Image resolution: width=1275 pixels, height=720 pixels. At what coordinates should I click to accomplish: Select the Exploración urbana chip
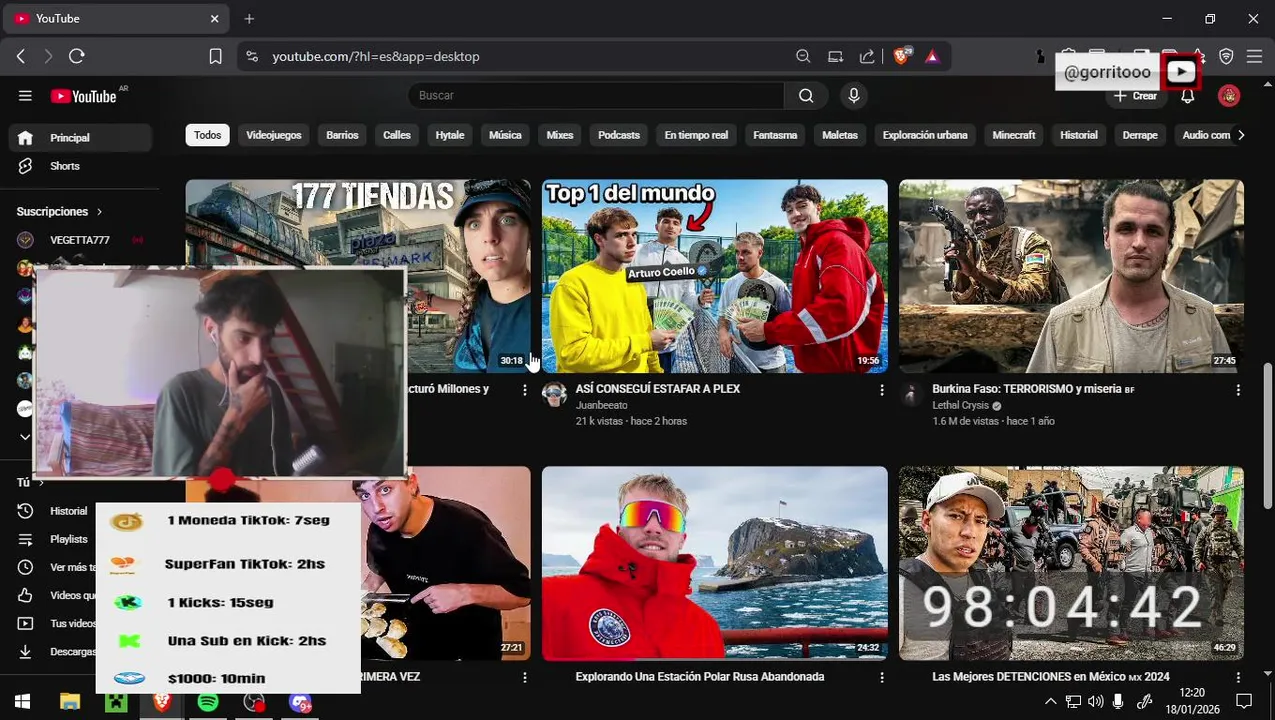tap(925, 135)
